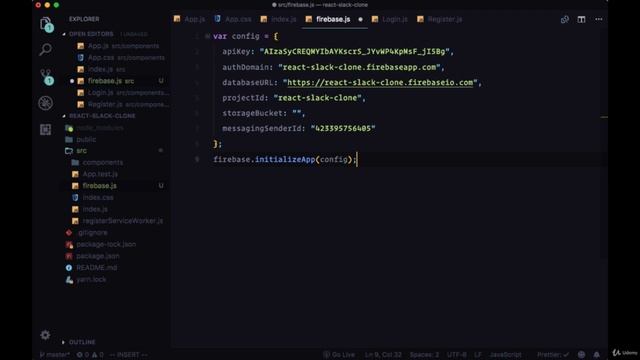Open README.md in the file tree
The width and height of the screenshot is (640, 360).
coord(96,268)
